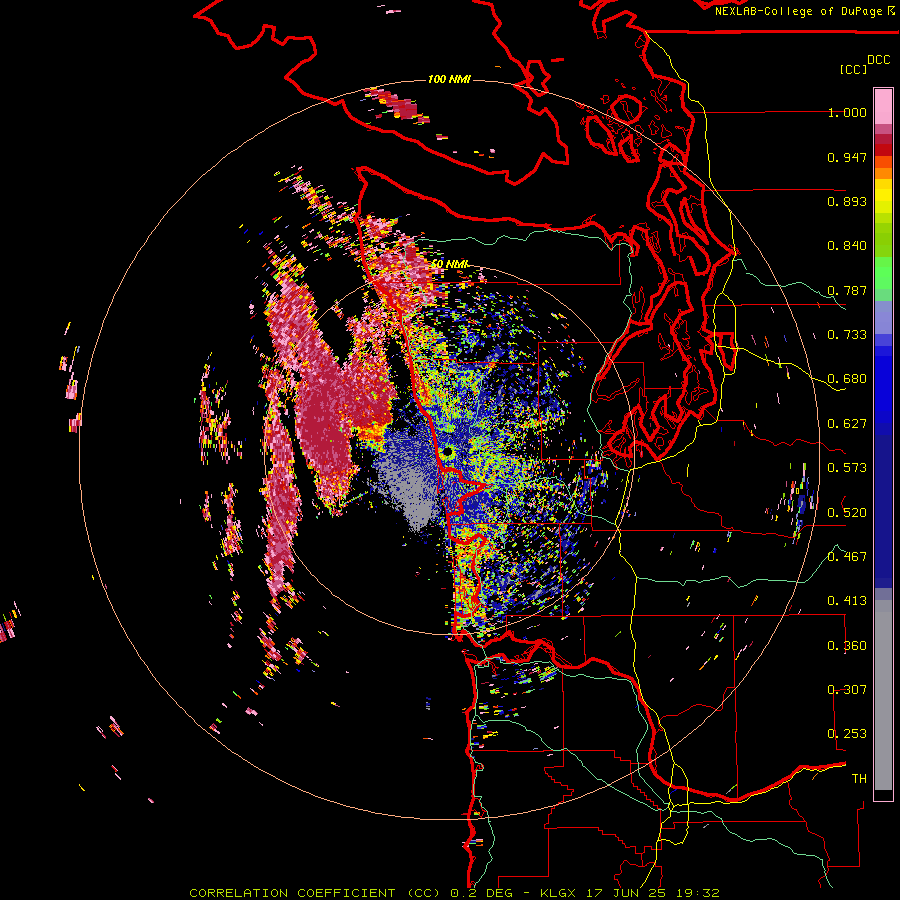Pick the gray color bar segment
Screen dimensions: 900x900
(x=883, y=695)
